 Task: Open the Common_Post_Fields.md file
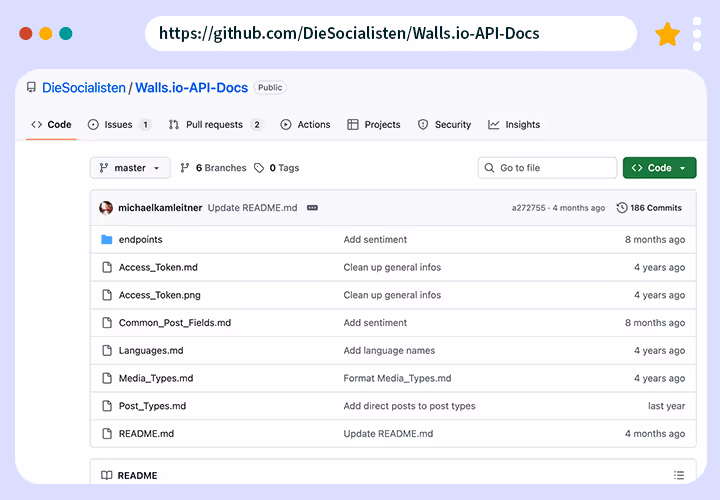pyautogui.click(x=175, y=323)
